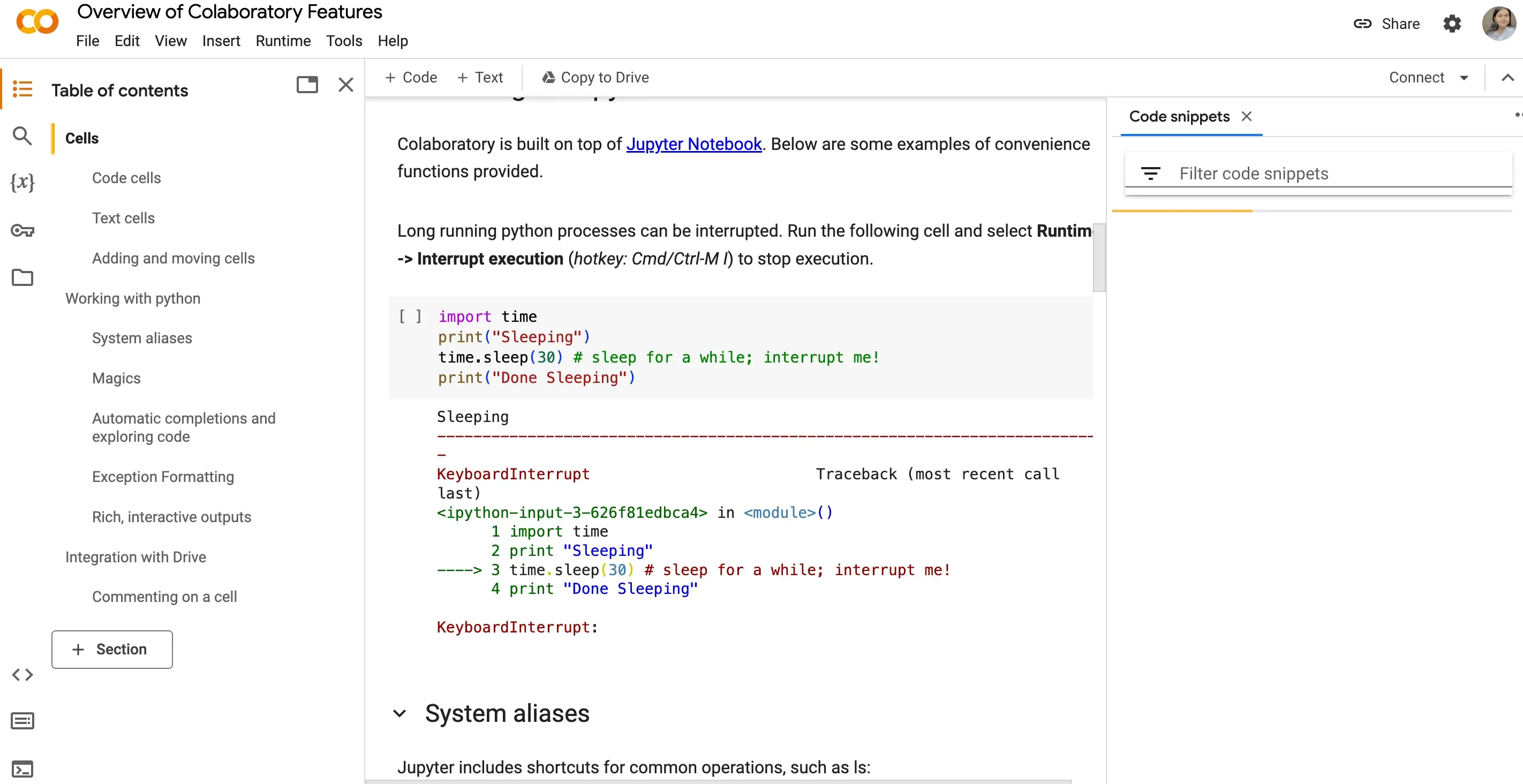The height and width of the screenshot is (784, 1523).
Task: Click the Jupyter Notebook hyperlink
Action: point(693,143)
